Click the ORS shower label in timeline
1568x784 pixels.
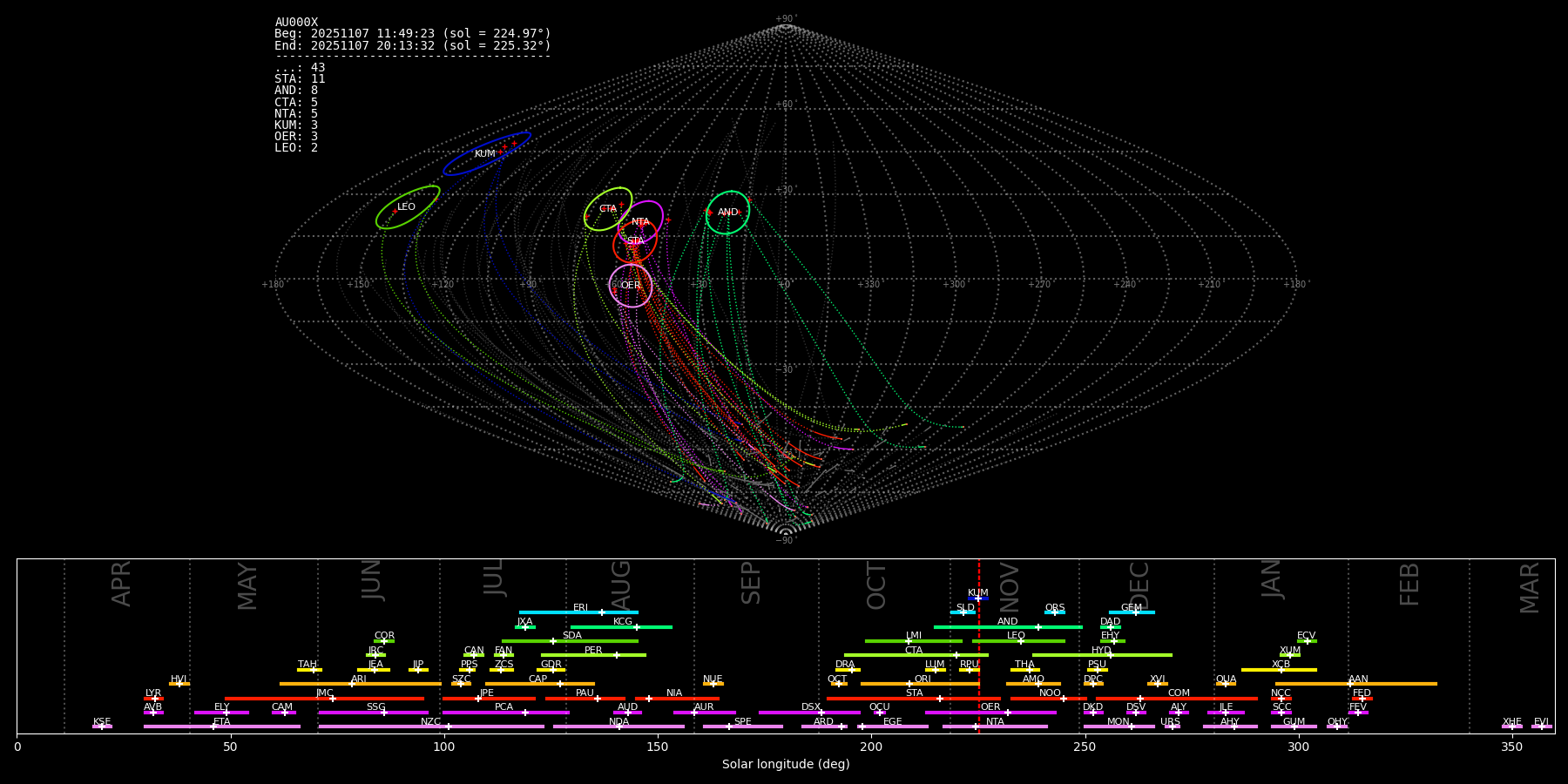click(1055, 608)
